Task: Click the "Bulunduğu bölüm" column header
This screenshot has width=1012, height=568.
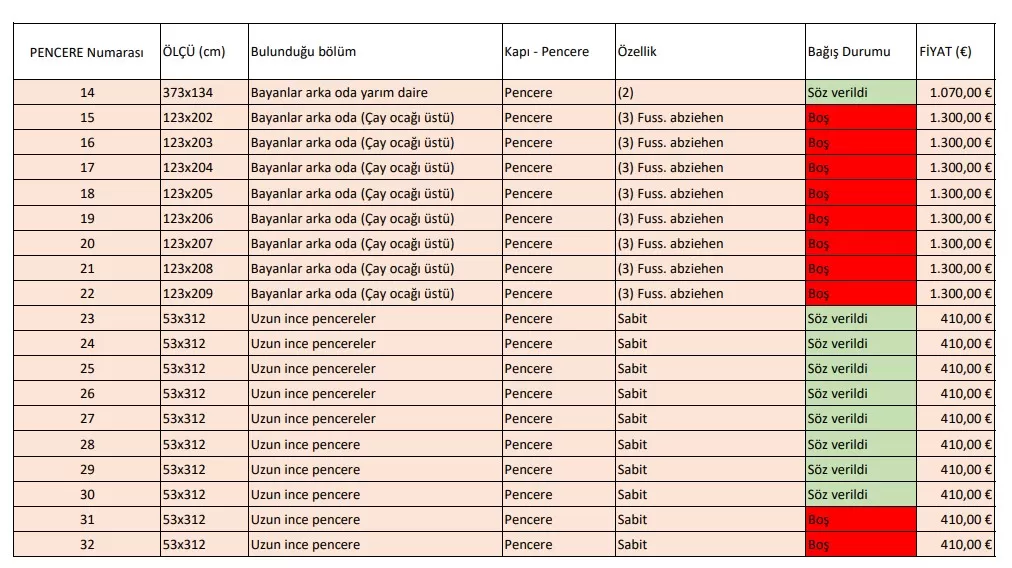Action: (x=303, y=52)
